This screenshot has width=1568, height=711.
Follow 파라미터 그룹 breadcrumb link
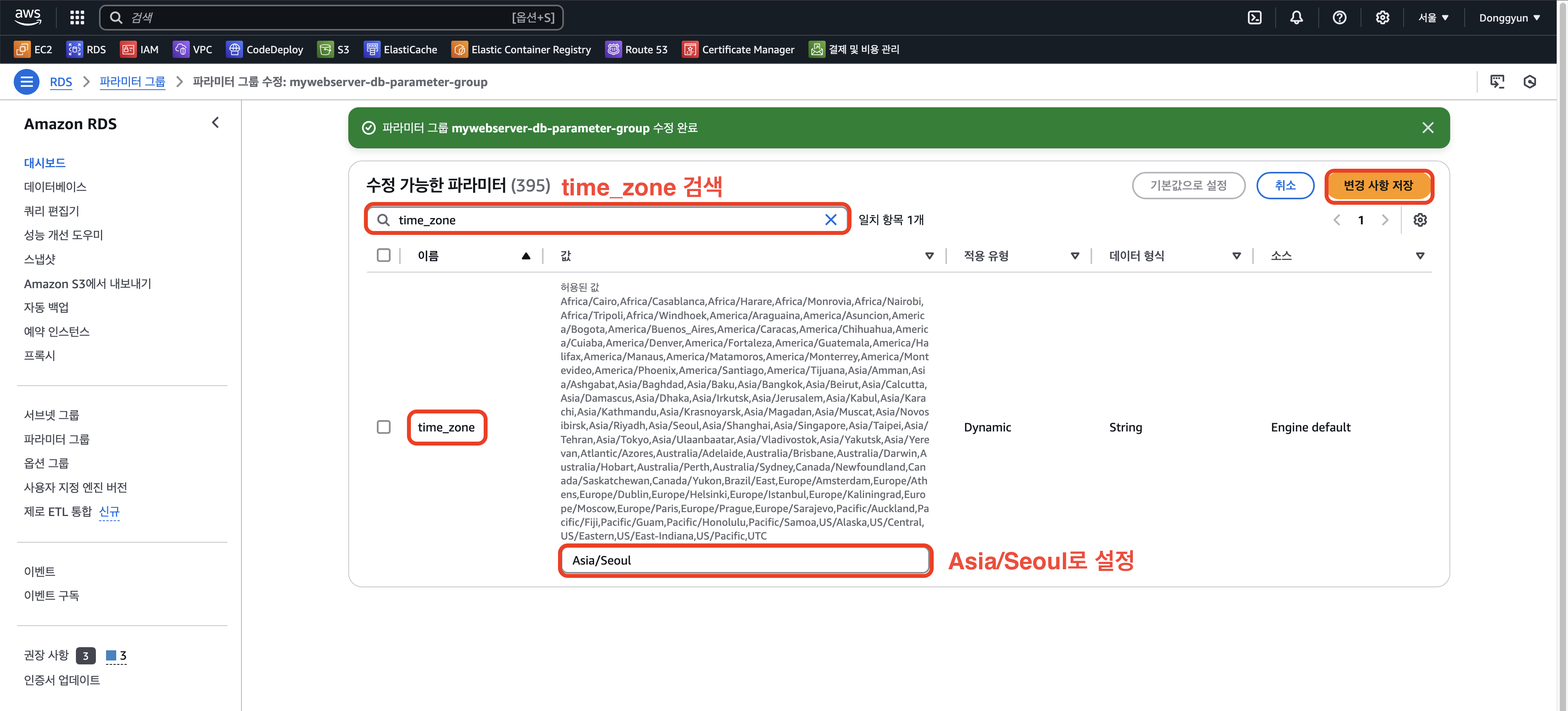click(132, 82)
